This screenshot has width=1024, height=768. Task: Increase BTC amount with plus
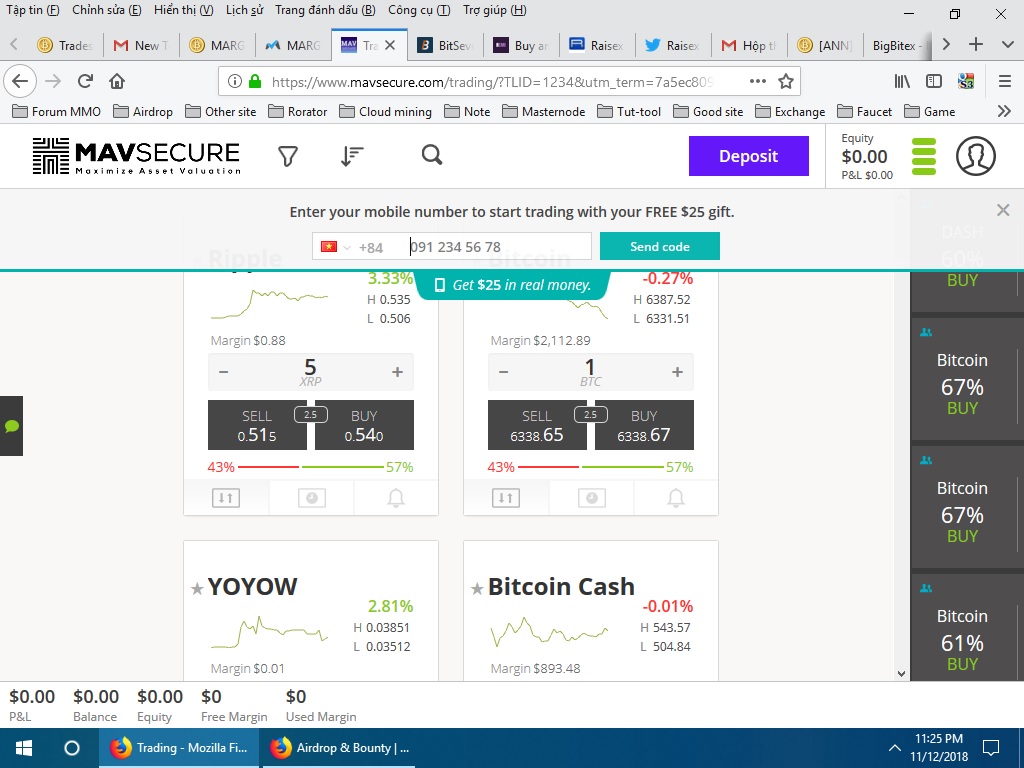pos(677,372)
